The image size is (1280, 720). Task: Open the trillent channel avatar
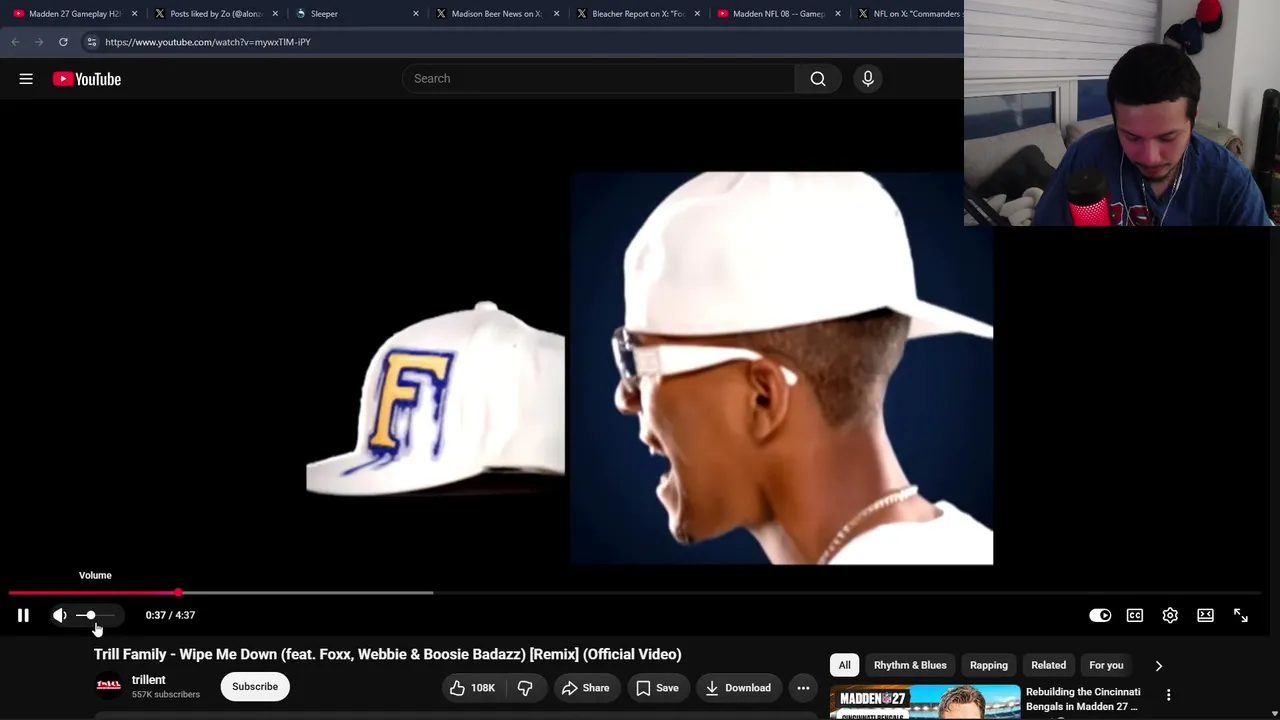point(108,685)
